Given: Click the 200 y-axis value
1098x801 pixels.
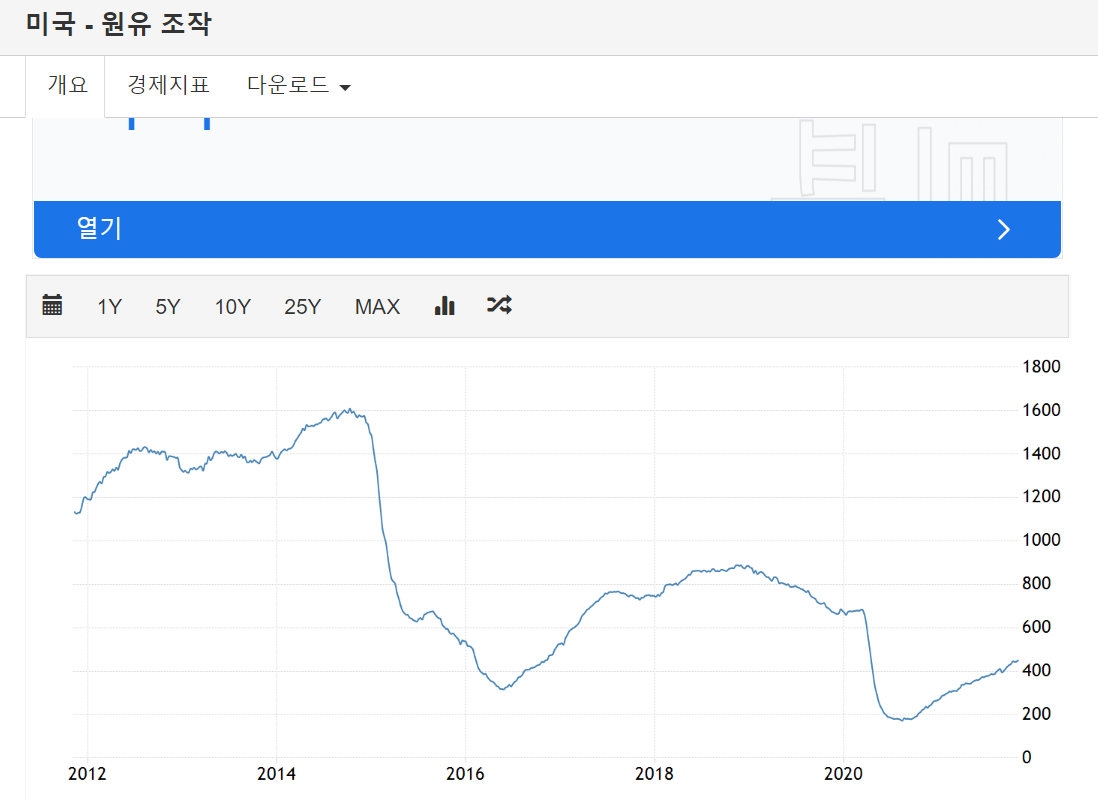Looking at the screenshot, I should click(1036, 713).
